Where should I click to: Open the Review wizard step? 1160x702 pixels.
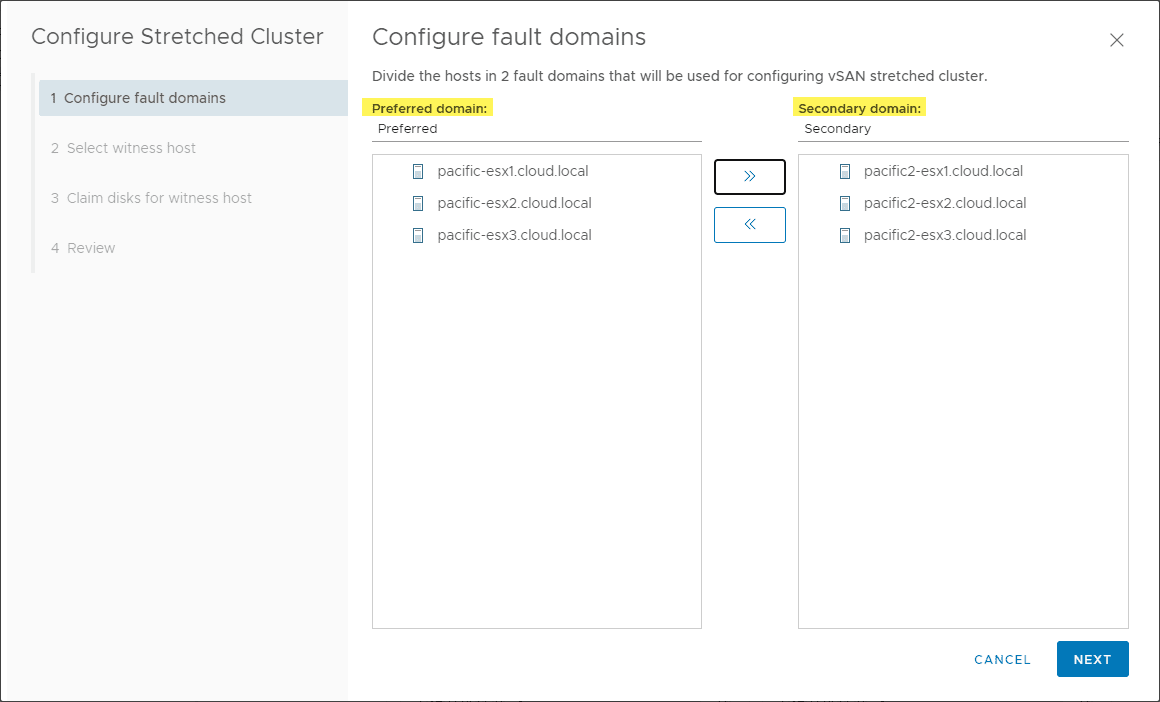coord(87,247)
